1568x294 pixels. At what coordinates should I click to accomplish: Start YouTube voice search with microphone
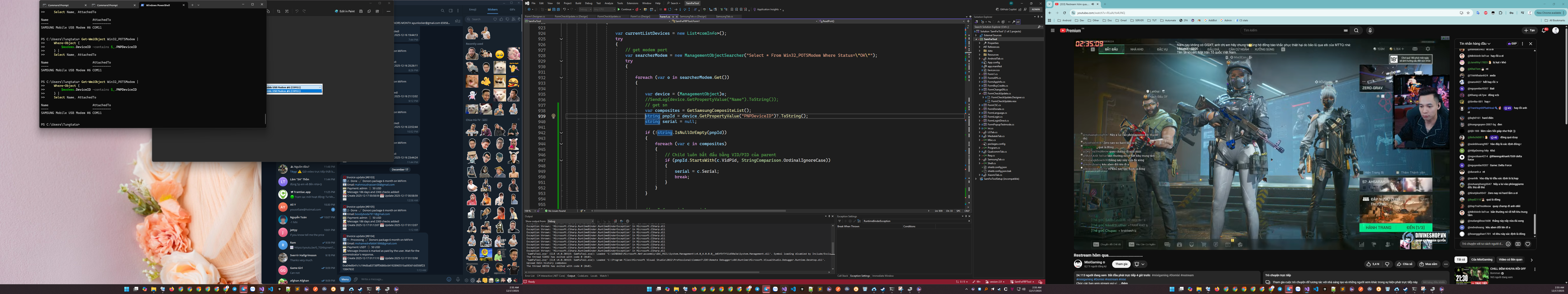click(1370, 30)
